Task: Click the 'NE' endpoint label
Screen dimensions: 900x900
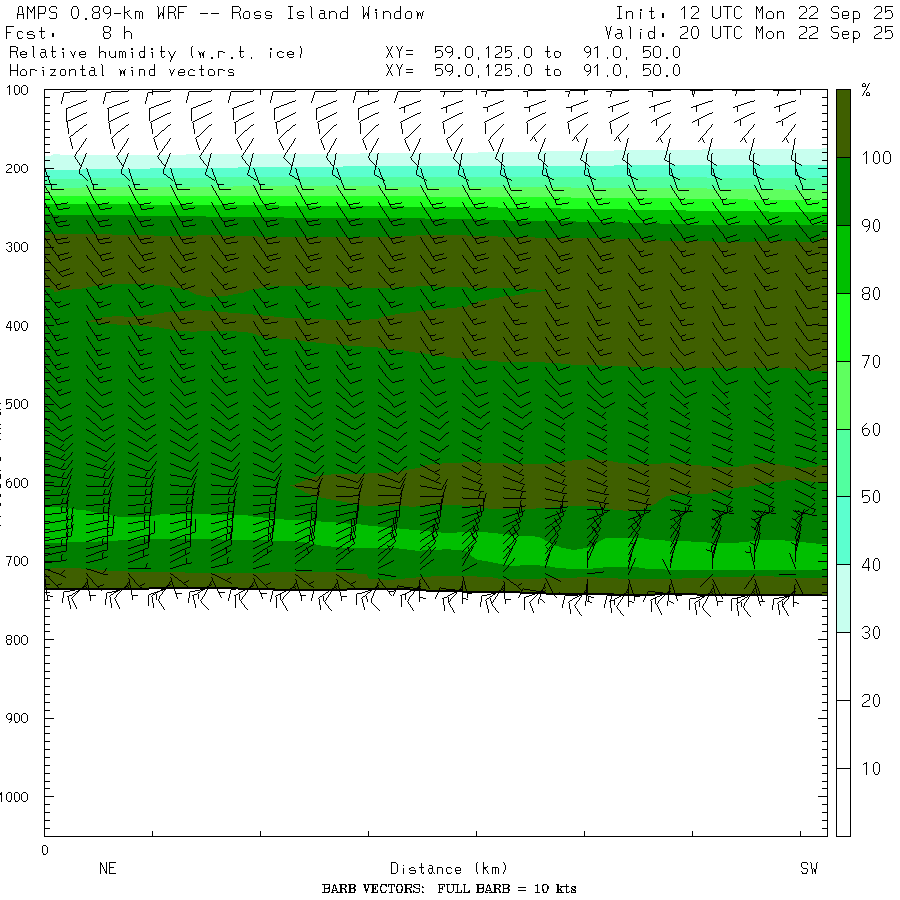Action: [x=108, y=868]
